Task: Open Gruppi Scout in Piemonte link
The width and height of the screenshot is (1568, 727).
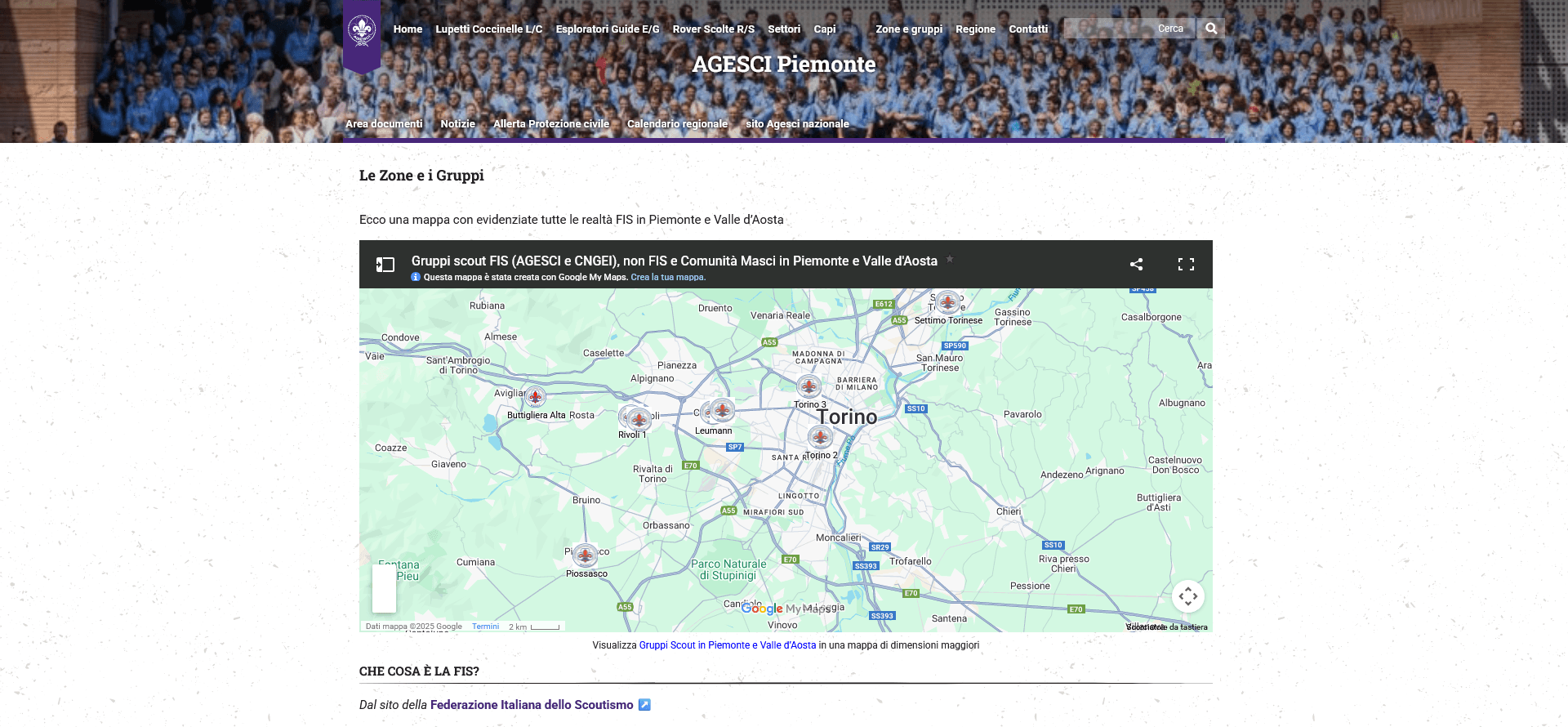Action: pyautogui.click(x=727, y=645)
